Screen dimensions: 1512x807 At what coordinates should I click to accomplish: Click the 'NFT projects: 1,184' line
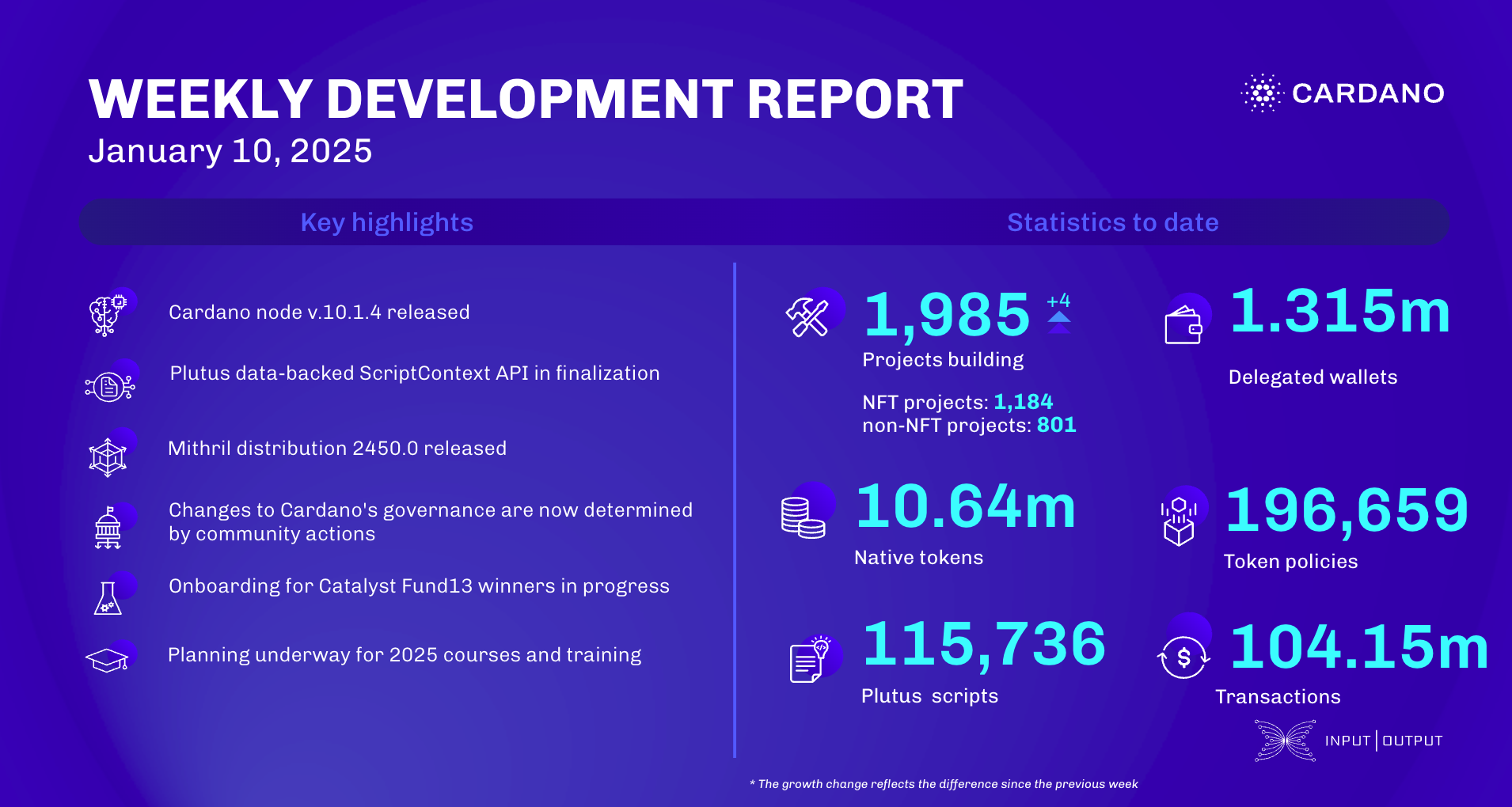(x=958, y=402)
